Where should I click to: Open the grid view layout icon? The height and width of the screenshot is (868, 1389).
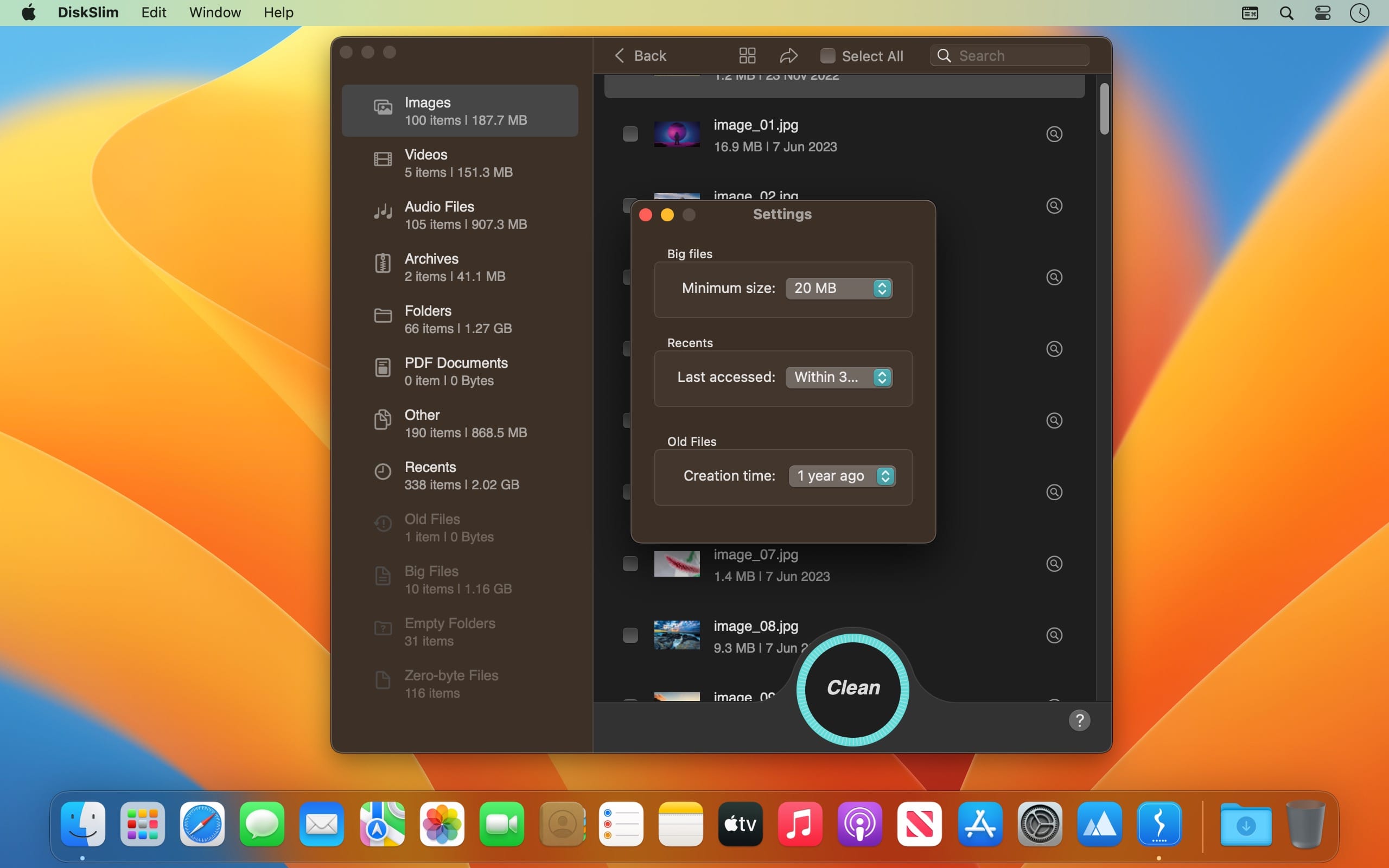pyautogui.click(x=747, y=56)
